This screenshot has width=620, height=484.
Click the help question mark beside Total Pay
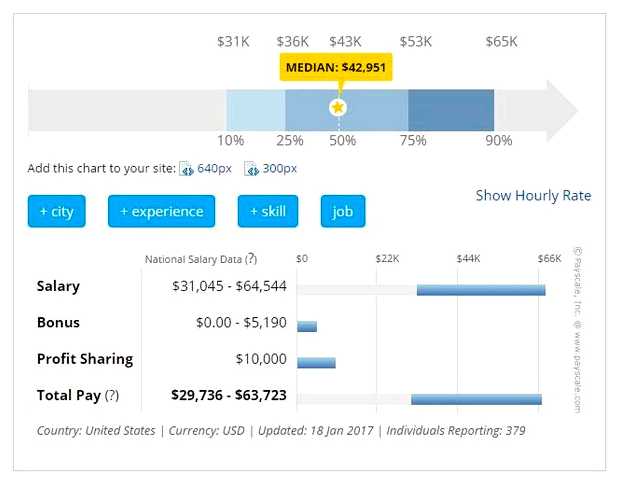(x=112, y=395)
